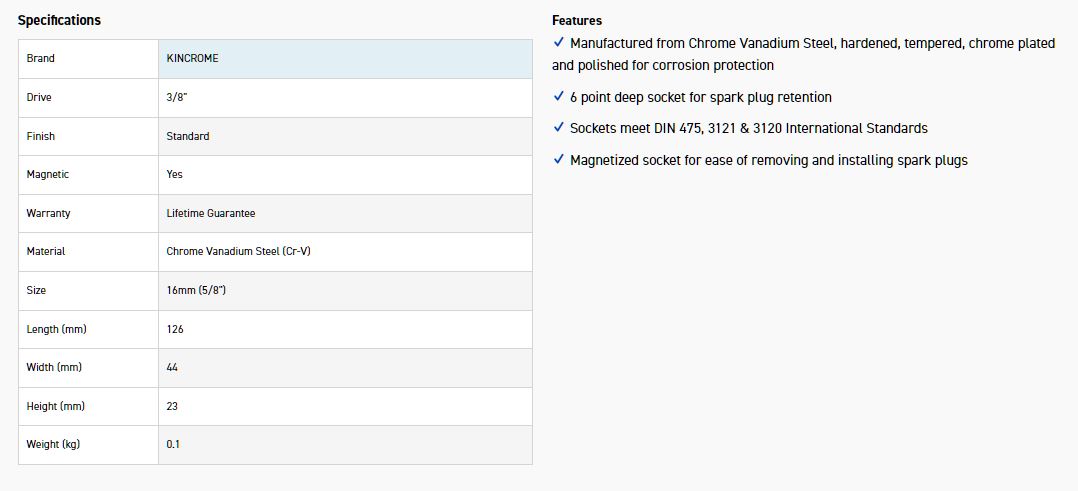Select the checkmark beside DIN 475 standards line
Screen dimensions: 1078x491
coord(558,128)
